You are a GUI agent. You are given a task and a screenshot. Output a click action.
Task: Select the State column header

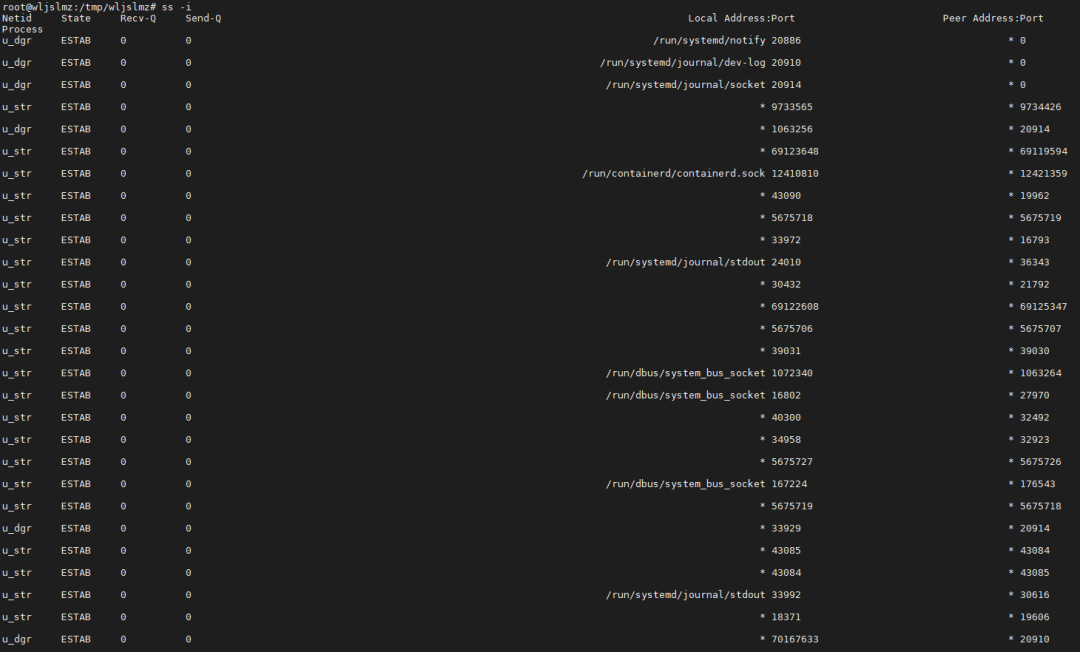coord(76,18)
